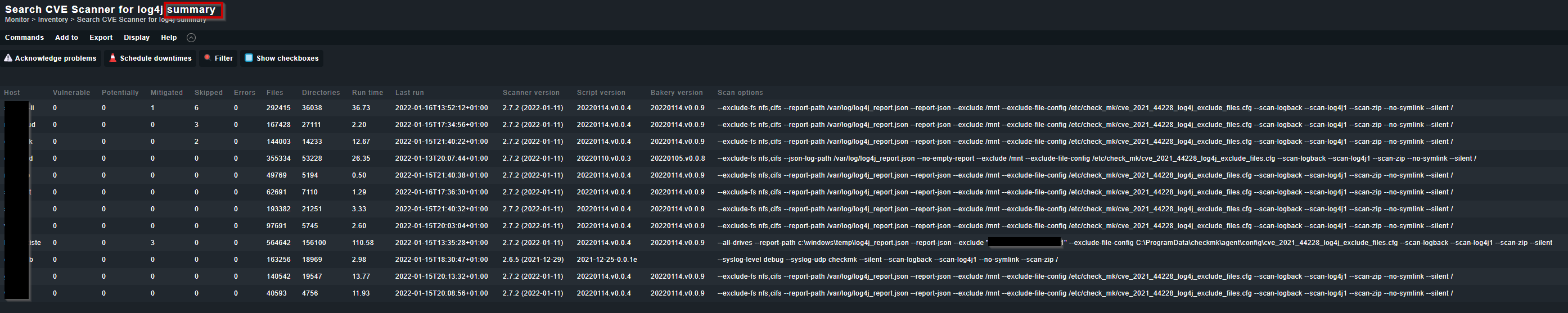Sort by the Last run column header

pos(409,93)
